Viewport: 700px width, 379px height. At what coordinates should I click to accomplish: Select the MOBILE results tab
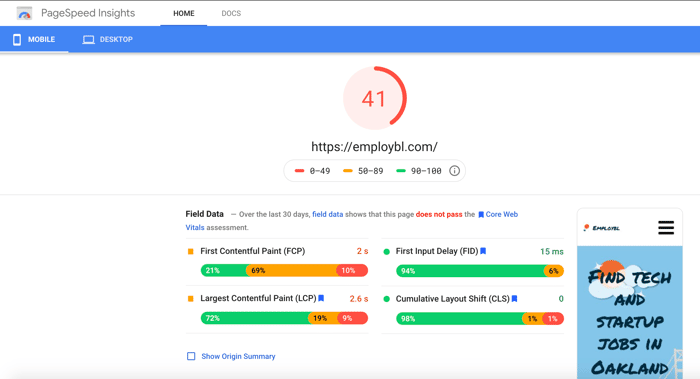pos(34,39)
